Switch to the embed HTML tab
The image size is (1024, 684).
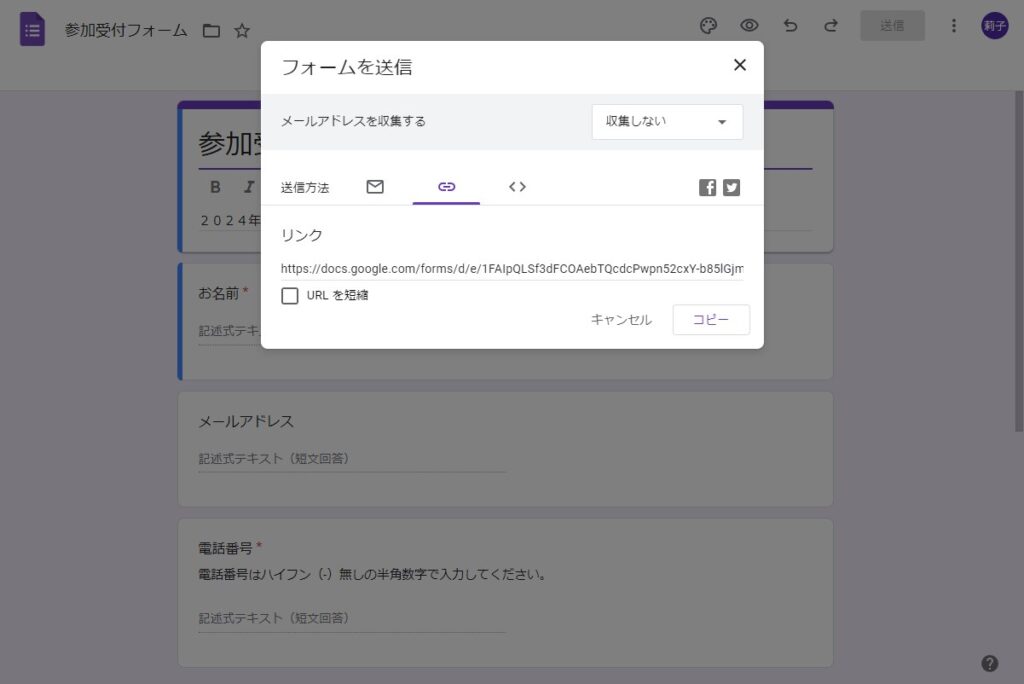click(x=517, y=187)
